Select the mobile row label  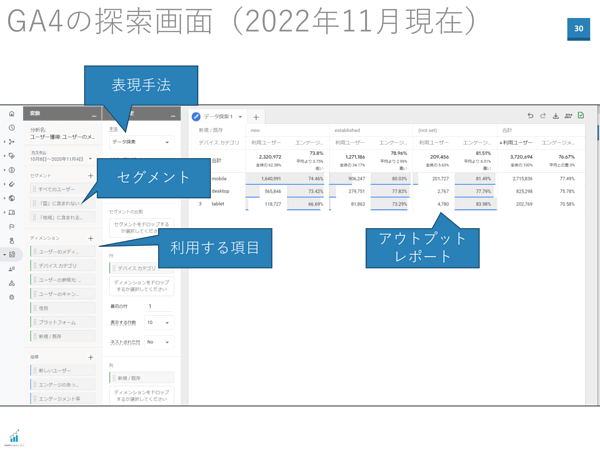219,179
